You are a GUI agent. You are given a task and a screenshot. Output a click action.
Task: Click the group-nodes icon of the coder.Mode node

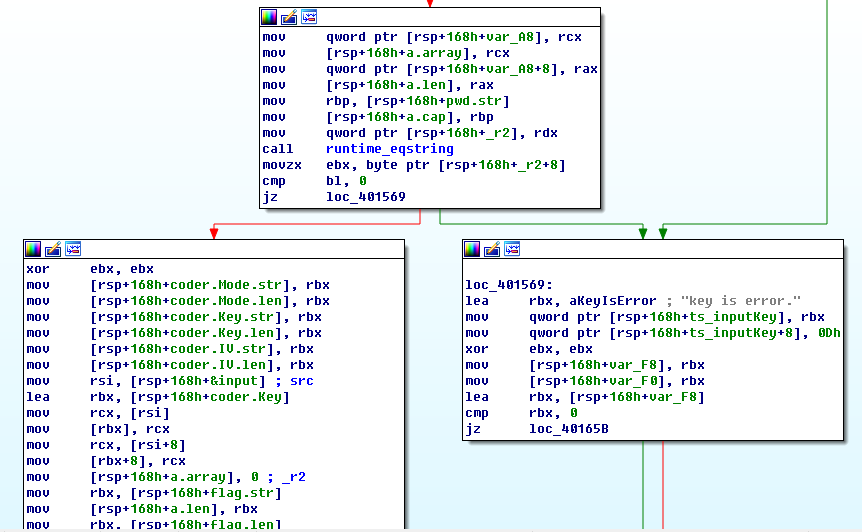[73, 249]
